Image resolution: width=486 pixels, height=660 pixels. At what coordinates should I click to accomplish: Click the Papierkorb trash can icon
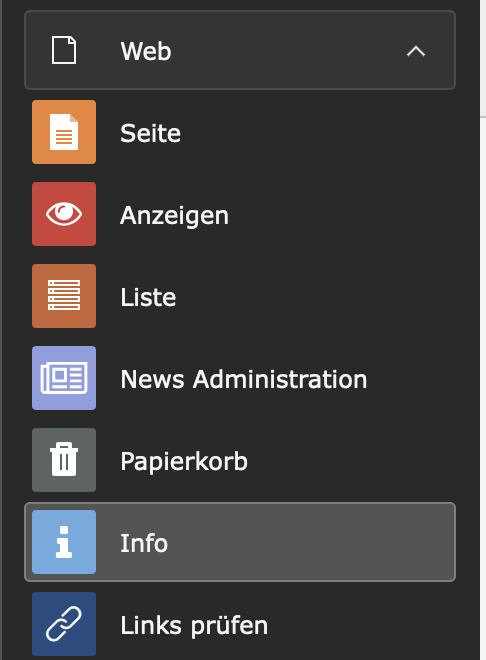64,460
